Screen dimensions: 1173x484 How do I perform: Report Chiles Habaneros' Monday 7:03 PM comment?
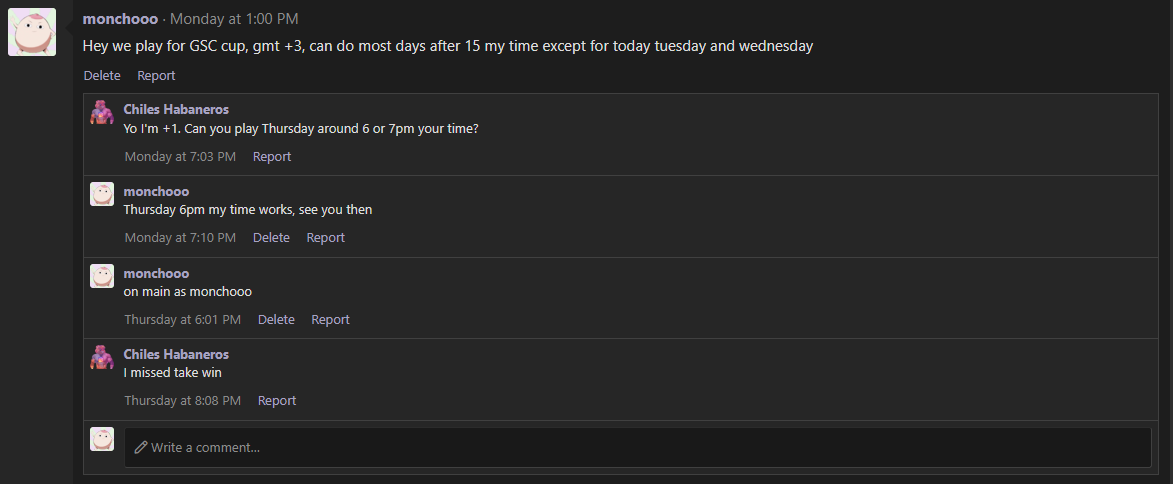tap(272, 156)
